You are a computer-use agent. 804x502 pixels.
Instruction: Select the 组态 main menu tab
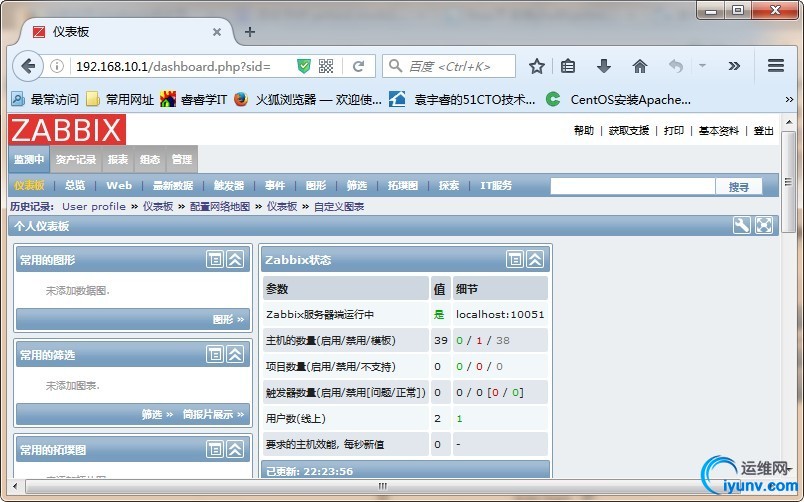[x=150, y=159]
